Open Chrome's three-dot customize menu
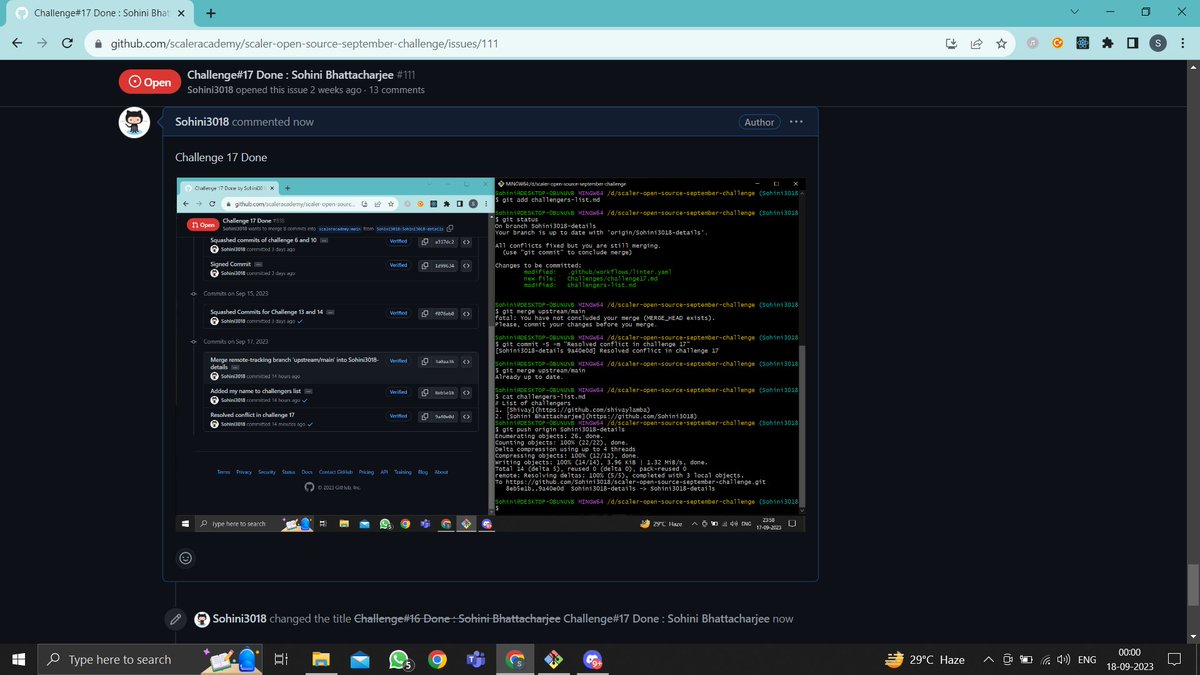Screen dimensions: 1200x675 point(1183,44)
